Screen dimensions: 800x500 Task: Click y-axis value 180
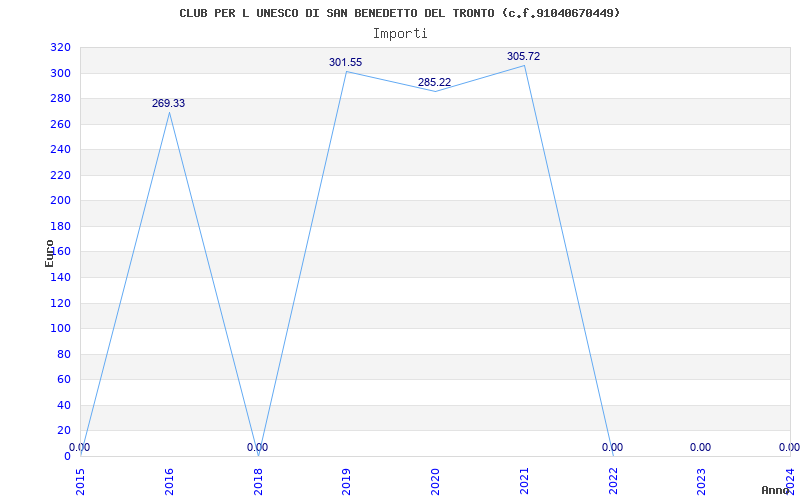click(60, 226)
